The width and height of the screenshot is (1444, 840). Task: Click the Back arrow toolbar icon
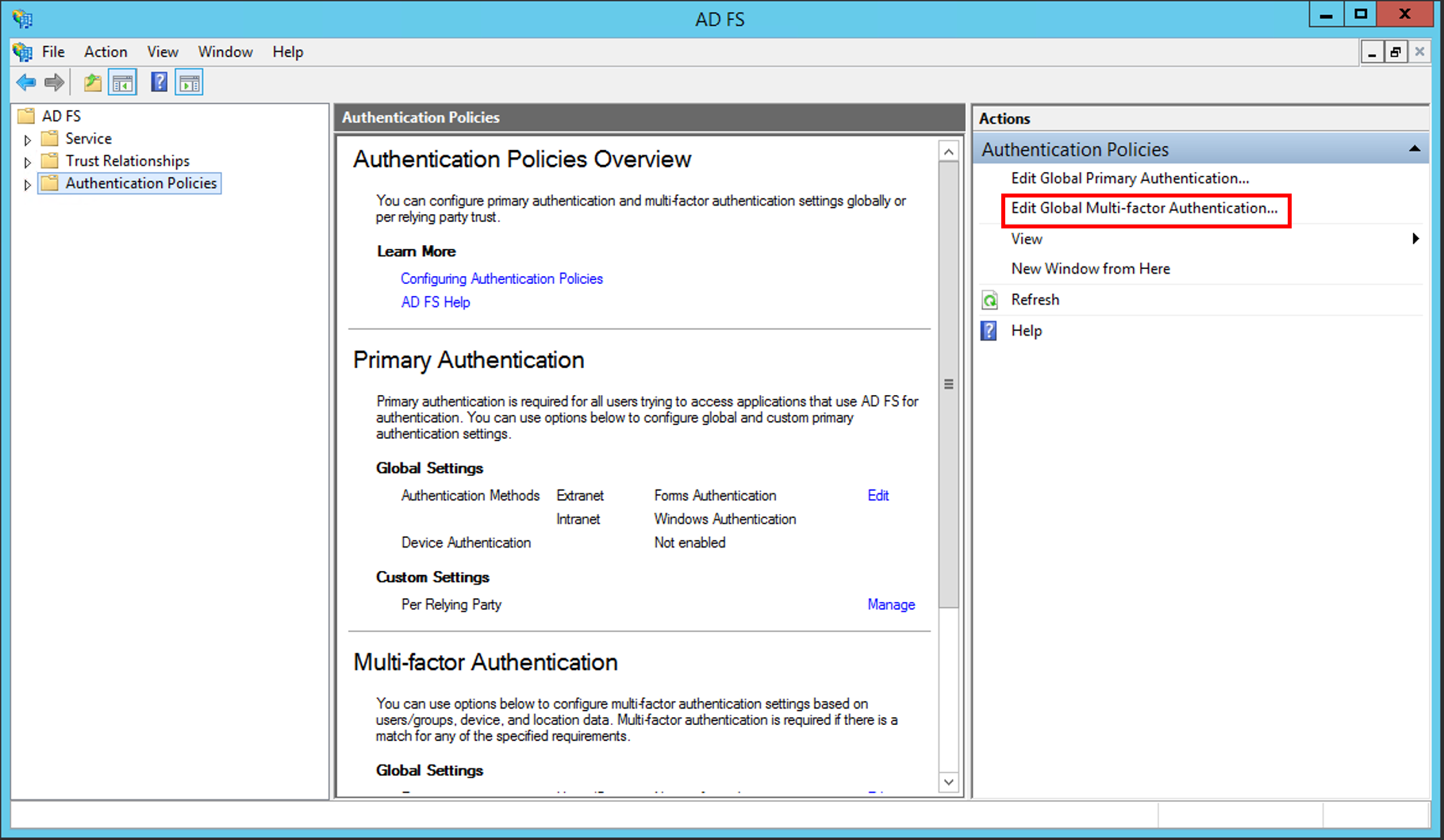point(26,82)
